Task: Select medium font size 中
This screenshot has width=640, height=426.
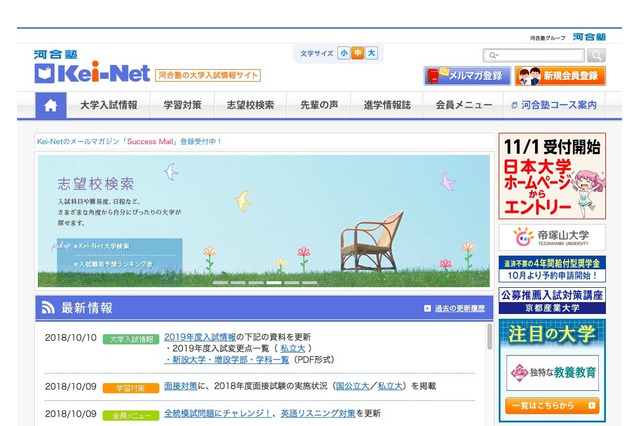Action: tap(358, 53)
